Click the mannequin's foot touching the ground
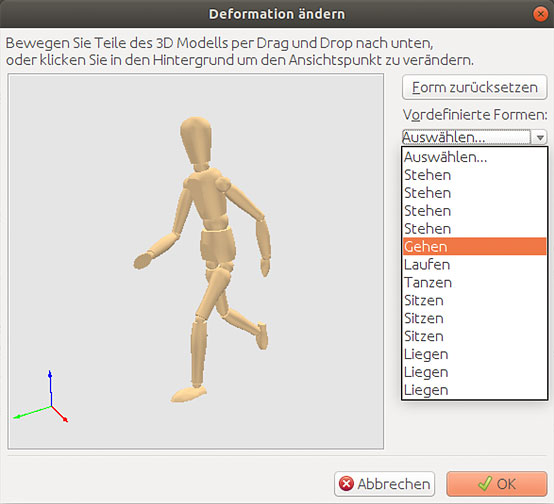The image size is (554, 504). click(189, 394)
